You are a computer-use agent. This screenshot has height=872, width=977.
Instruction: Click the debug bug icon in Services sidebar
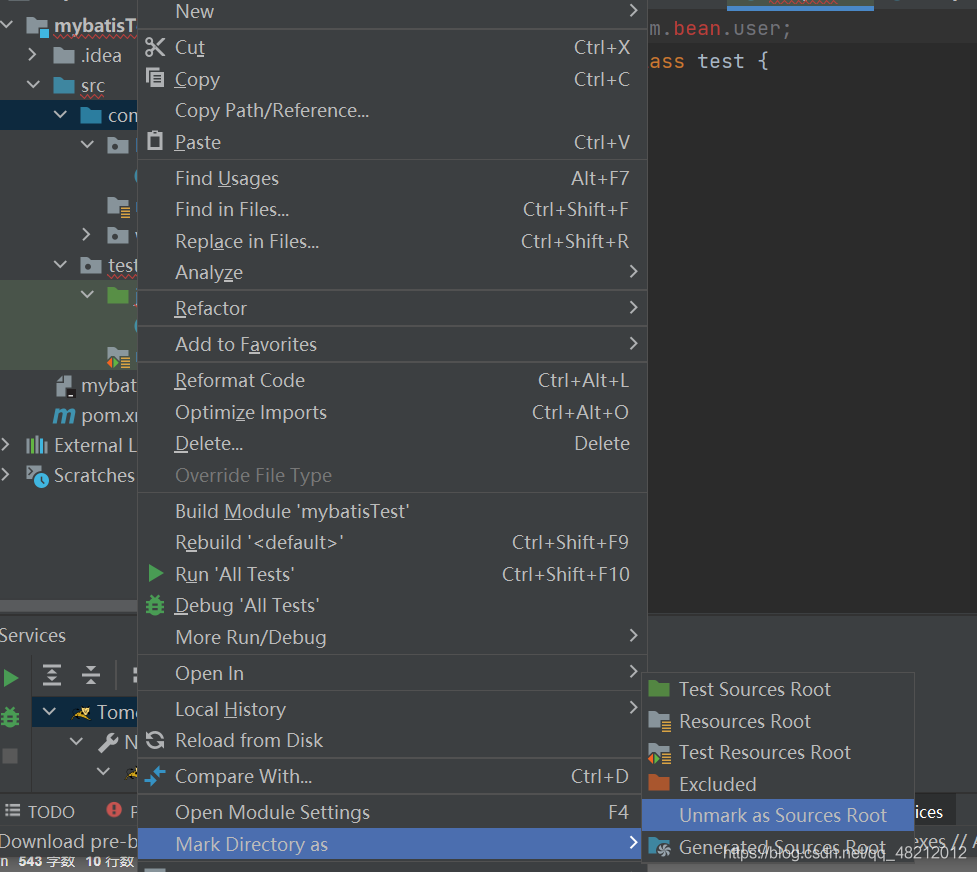tap(10, 717)
